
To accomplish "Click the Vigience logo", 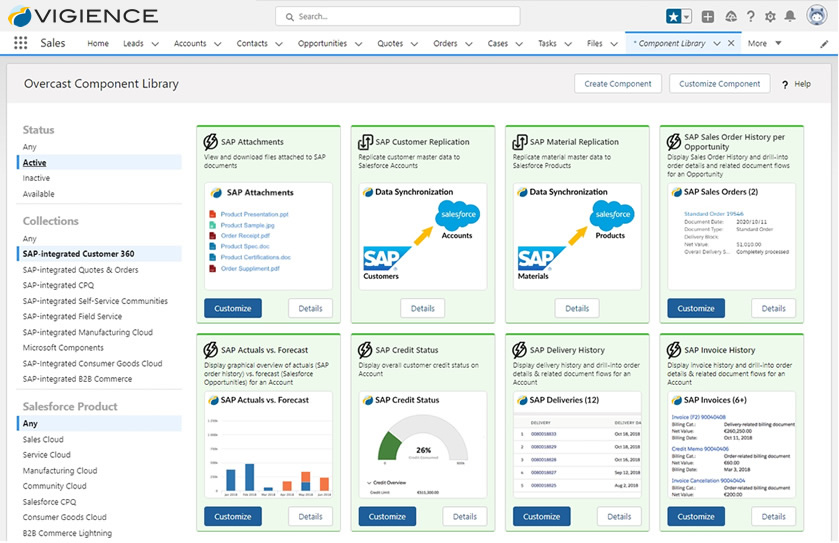I will pos(83,16).
